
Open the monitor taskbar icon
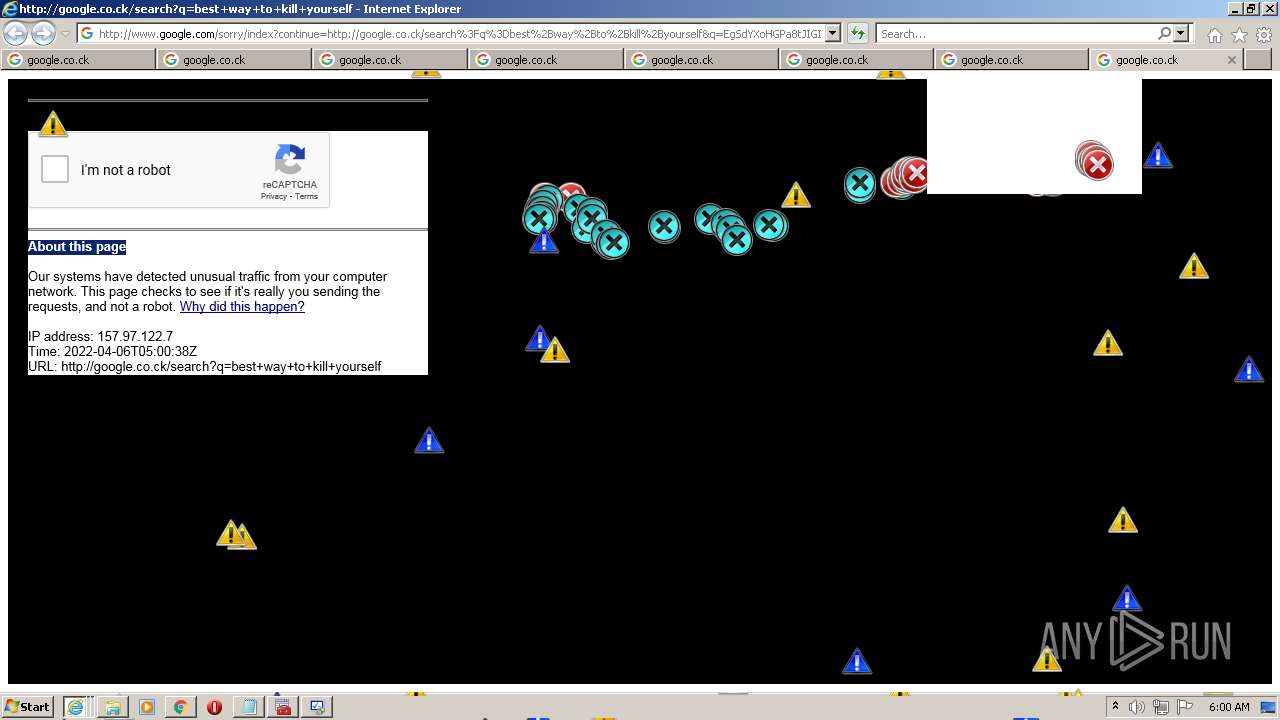317,707
